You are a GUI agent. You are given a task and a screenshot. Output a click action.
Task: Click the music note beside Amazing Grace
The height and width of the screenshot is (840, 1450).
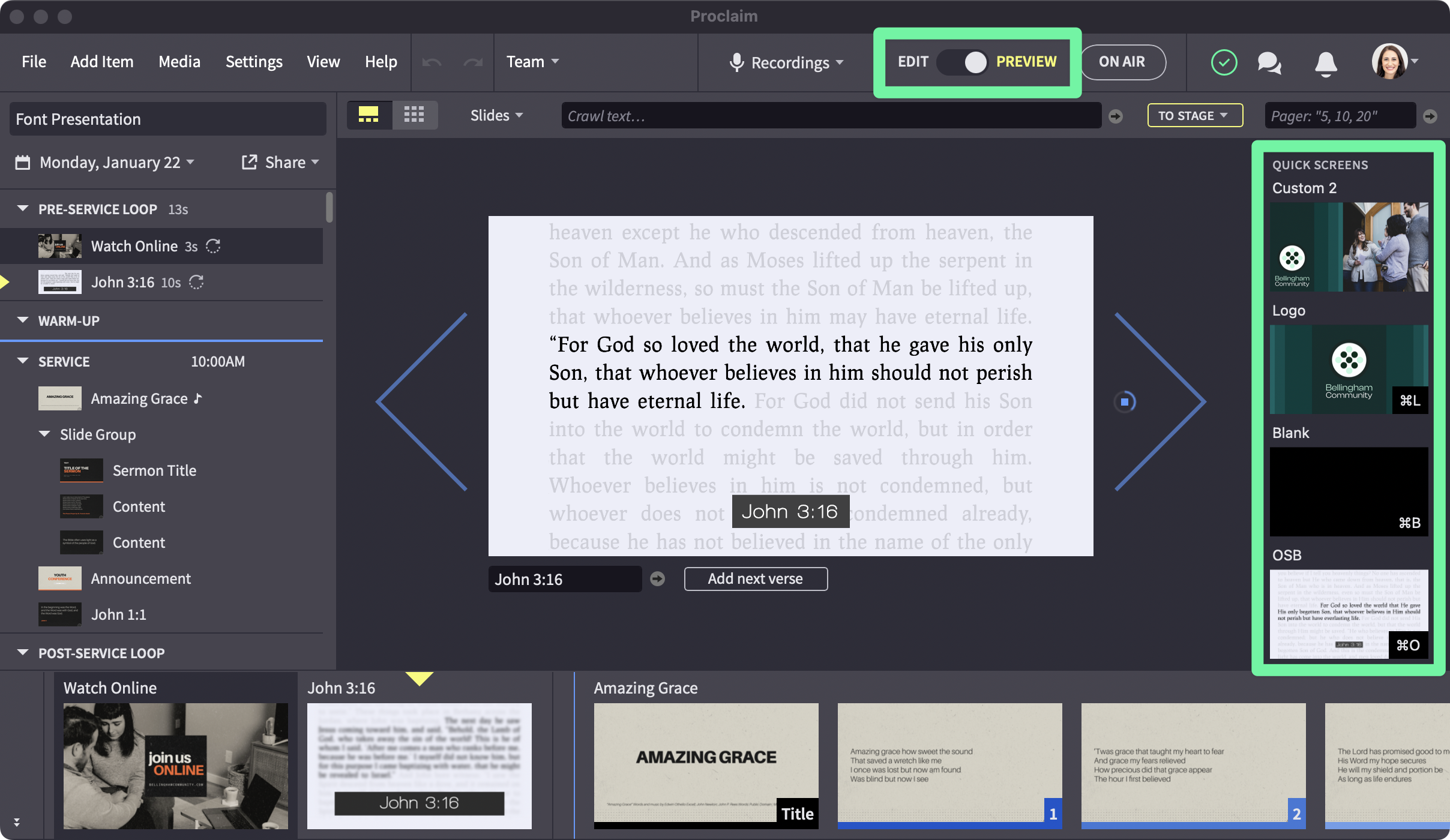198,398
